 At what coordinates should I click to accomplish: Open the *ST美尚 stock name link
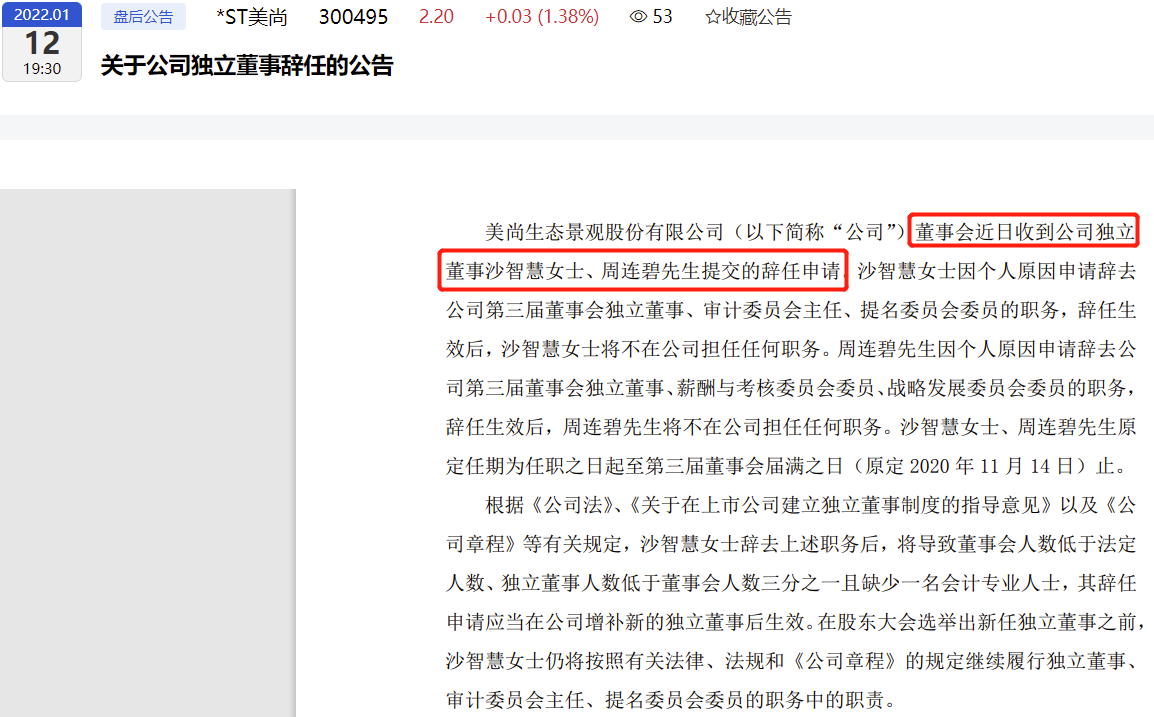[252, 16]
